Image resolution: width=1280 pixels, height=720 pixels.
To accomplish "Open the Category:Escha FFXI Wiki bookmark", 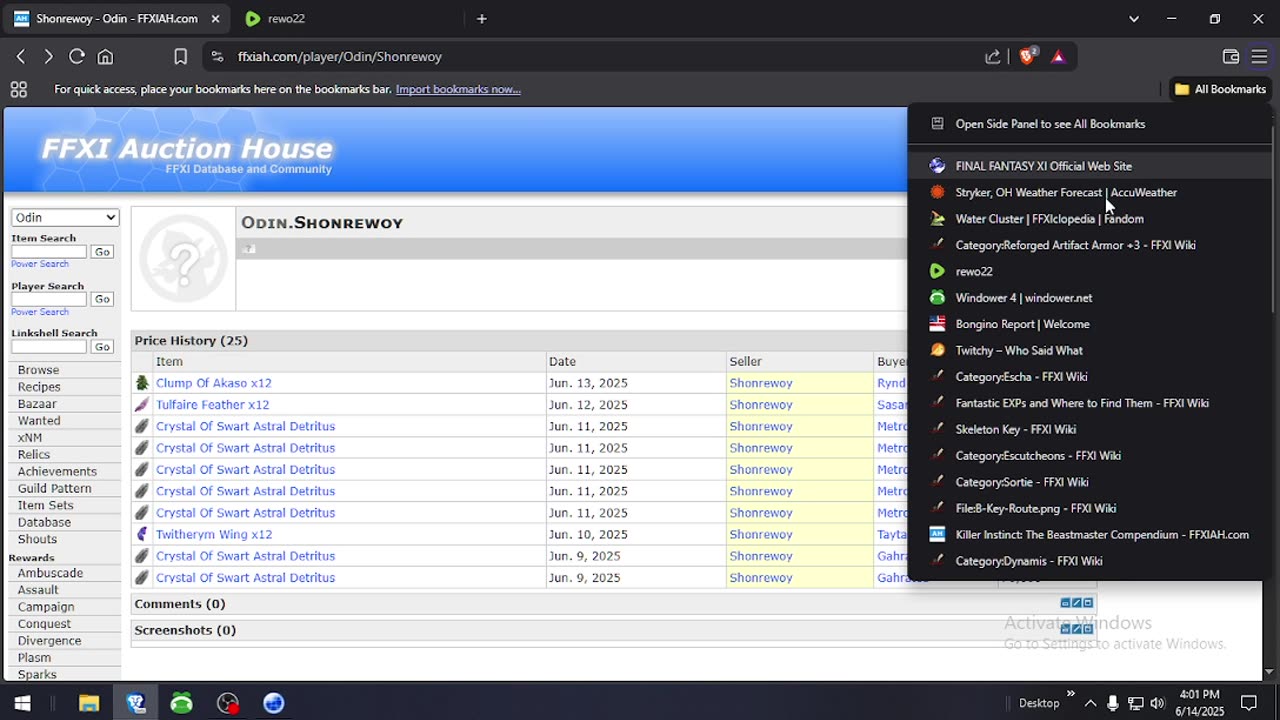I will point(1090,377).
